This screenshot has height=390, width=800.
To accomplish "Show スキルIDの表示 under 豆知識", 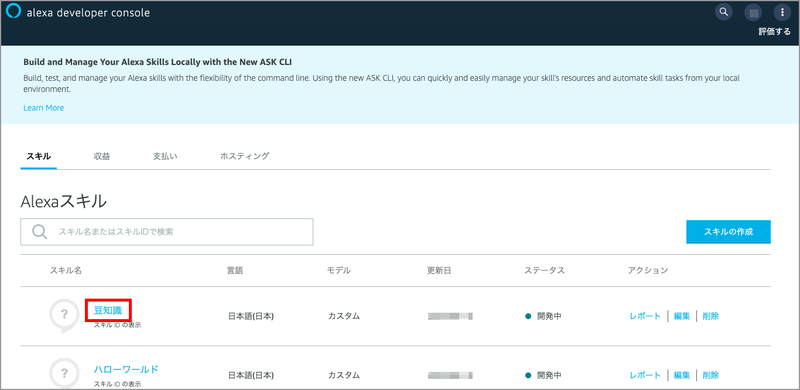I will (117, 325).
